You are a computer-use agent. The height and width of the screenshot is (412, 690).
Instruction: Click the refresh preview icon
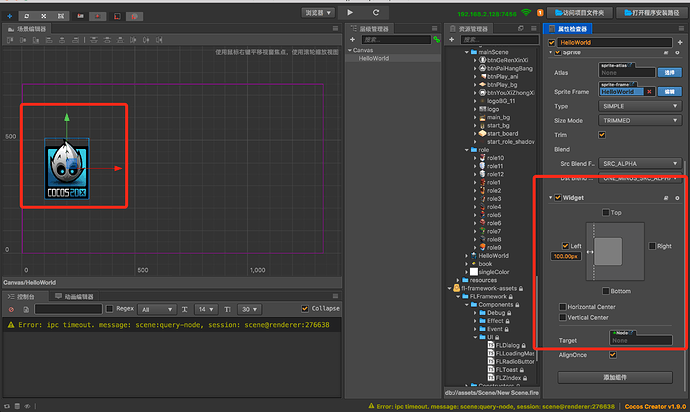(x=376, y=12)
